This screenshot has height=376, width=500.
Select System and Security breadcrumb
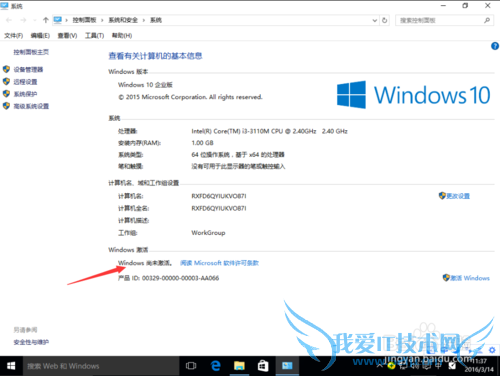click(x=123, y=20)
